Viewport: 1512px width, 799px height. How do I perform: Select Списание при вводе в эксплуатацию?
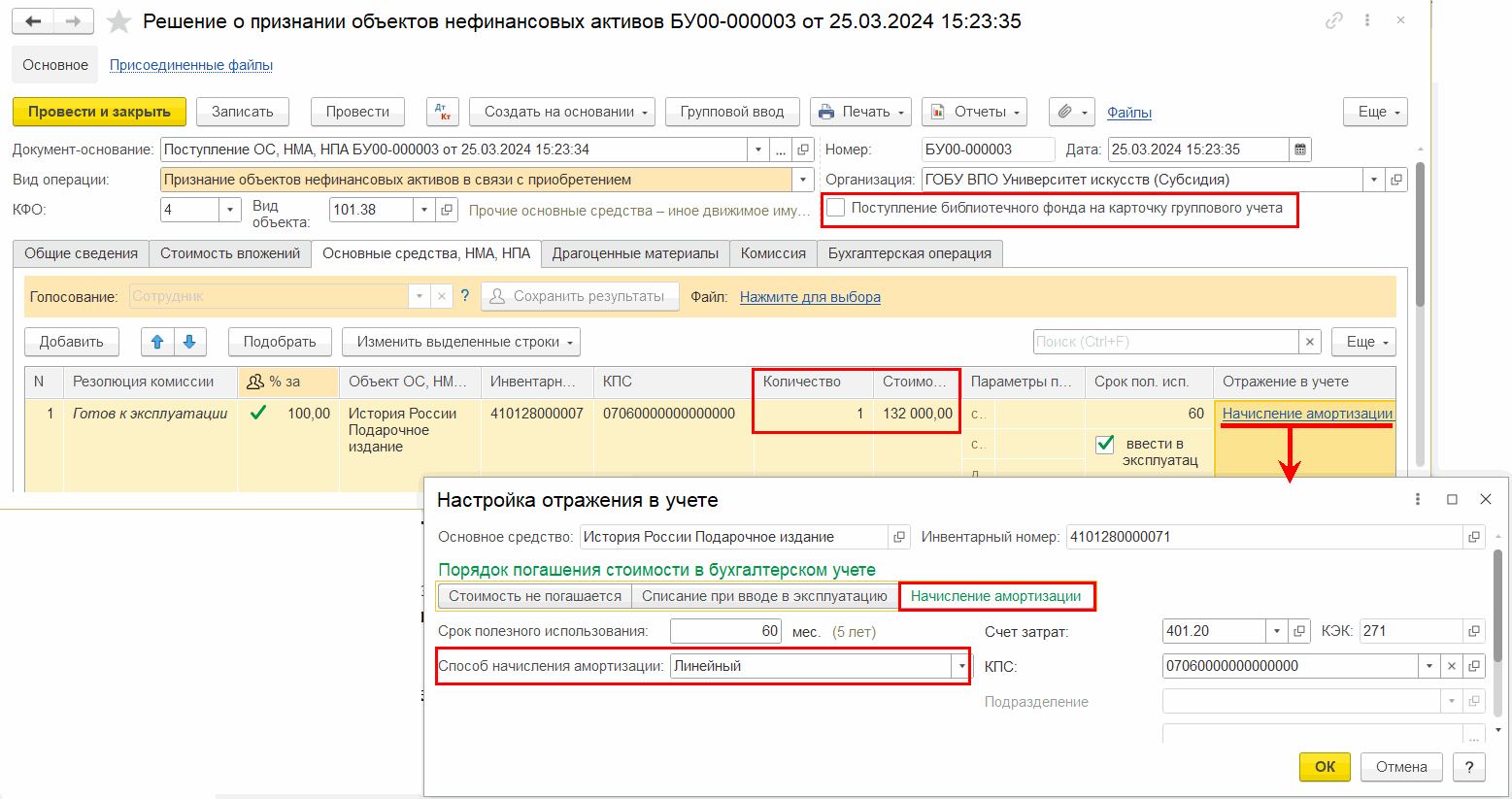(764, 596)
